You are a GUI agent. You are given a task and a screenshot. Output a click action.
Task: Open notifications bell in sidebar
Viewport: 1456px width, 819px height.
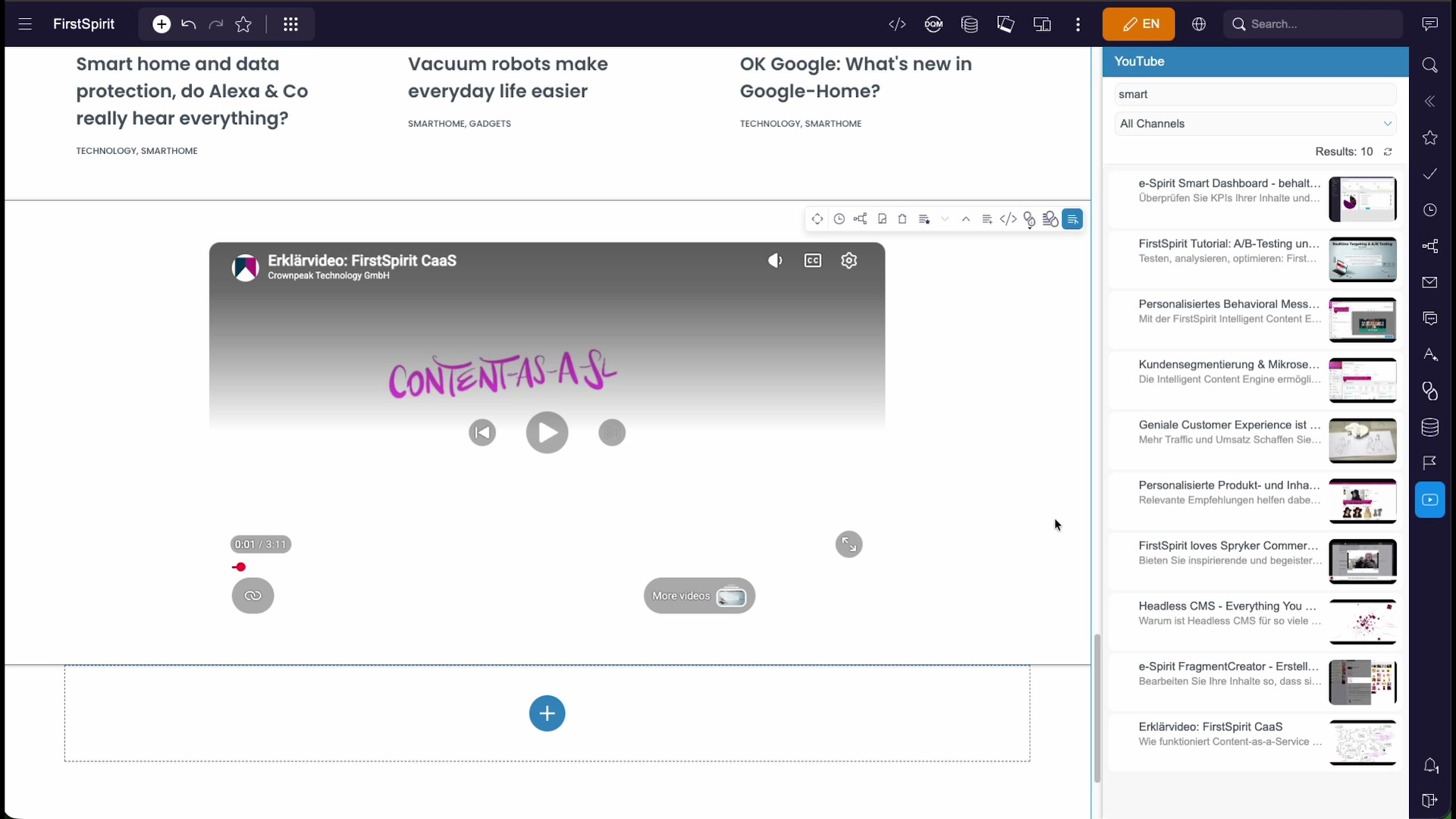coord(1430,766)
